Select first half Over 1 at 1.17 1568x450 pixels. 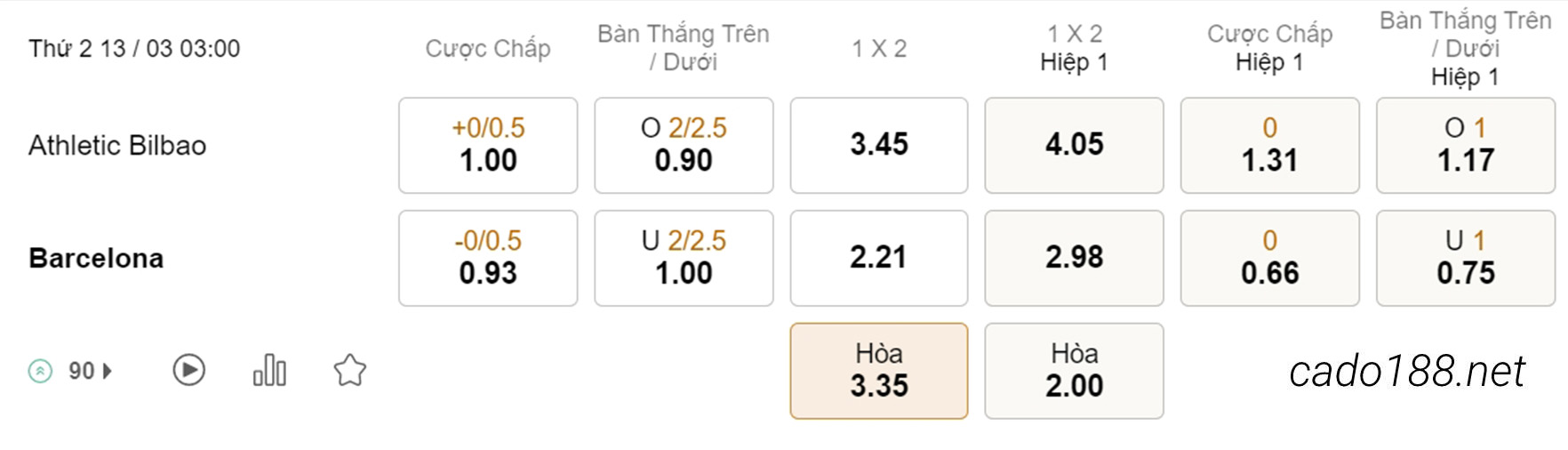(x=1466, y=145)
